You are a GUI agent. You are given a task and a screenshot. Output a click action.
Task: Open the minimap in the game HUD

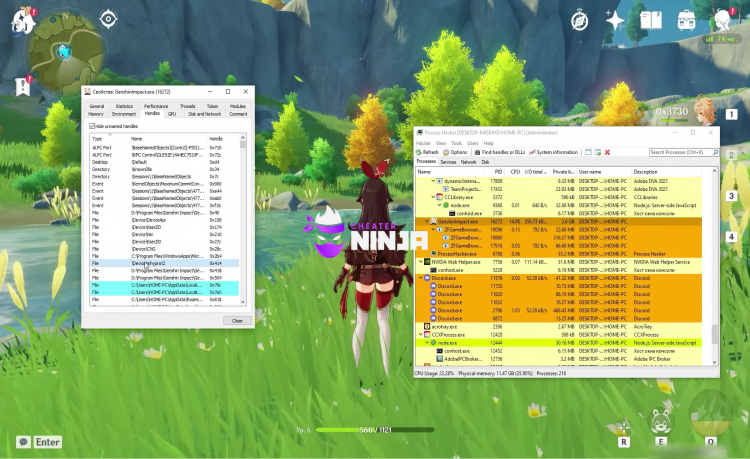coord(65,52)
